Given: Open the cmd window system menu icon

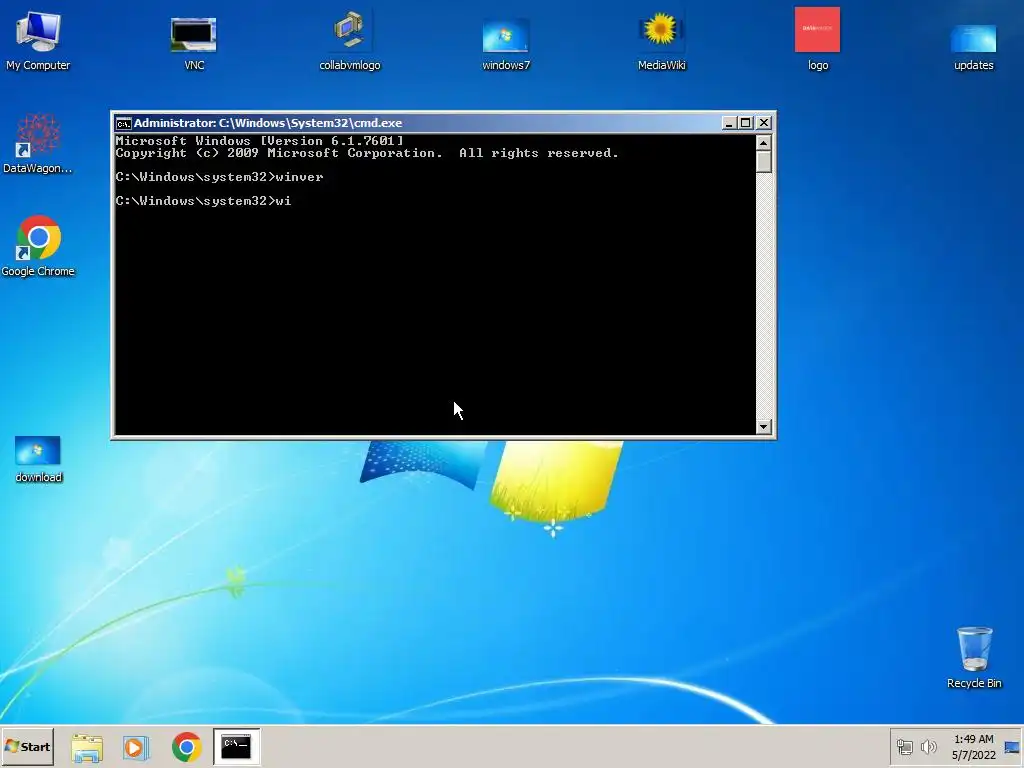Looking at the screenshot, I should [x=123, y=123].
